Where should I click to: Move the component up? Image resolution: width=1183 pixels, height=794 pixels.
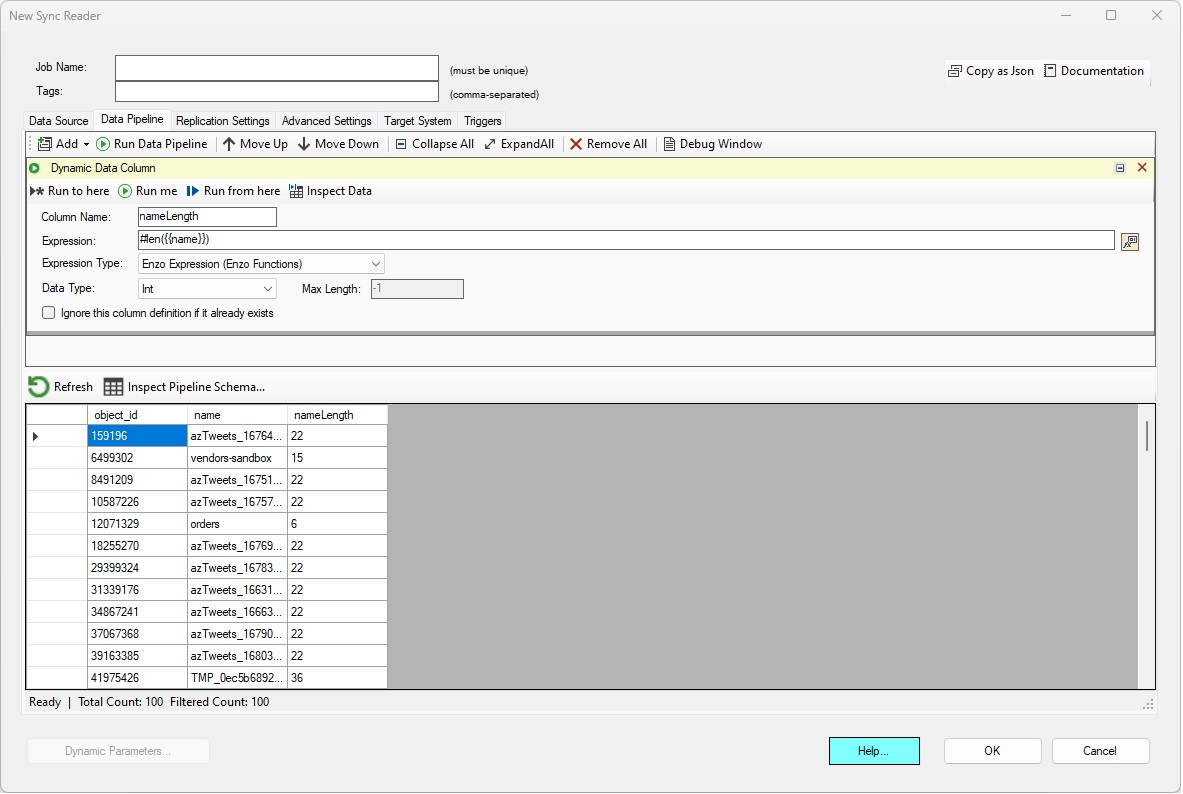(255, 144)
